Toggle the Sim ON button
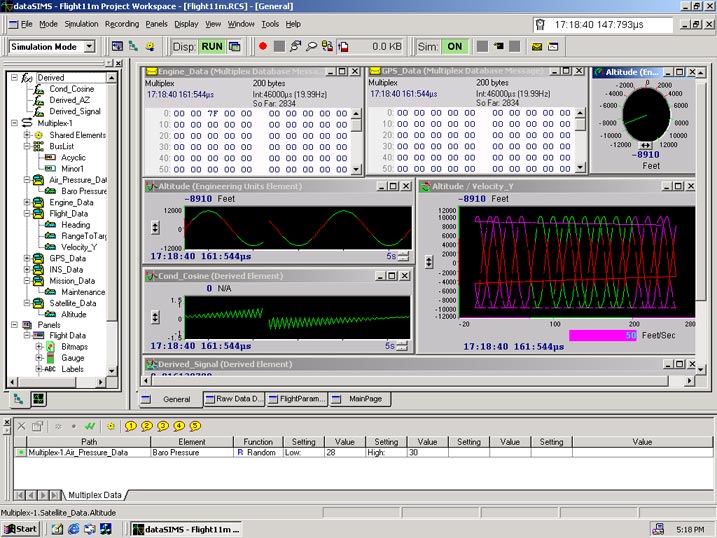This screenshot has width=717, height=538. tap(455, 47)
